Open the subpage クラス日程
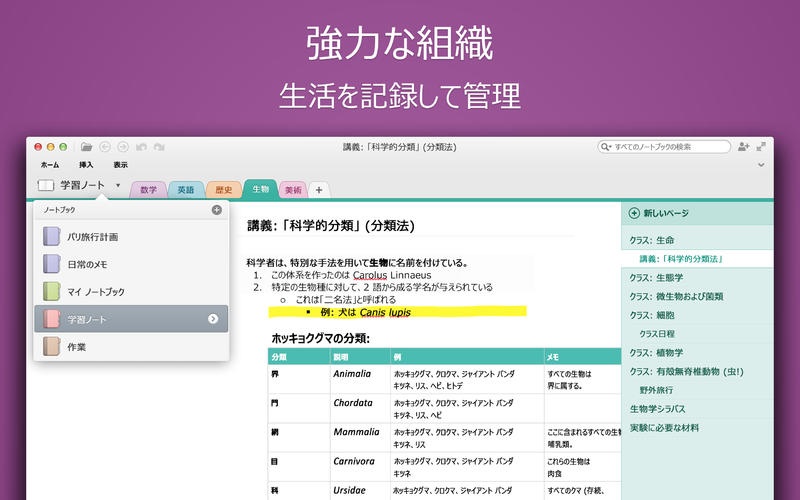Screen dimensions: 800x500 (697, 334)
